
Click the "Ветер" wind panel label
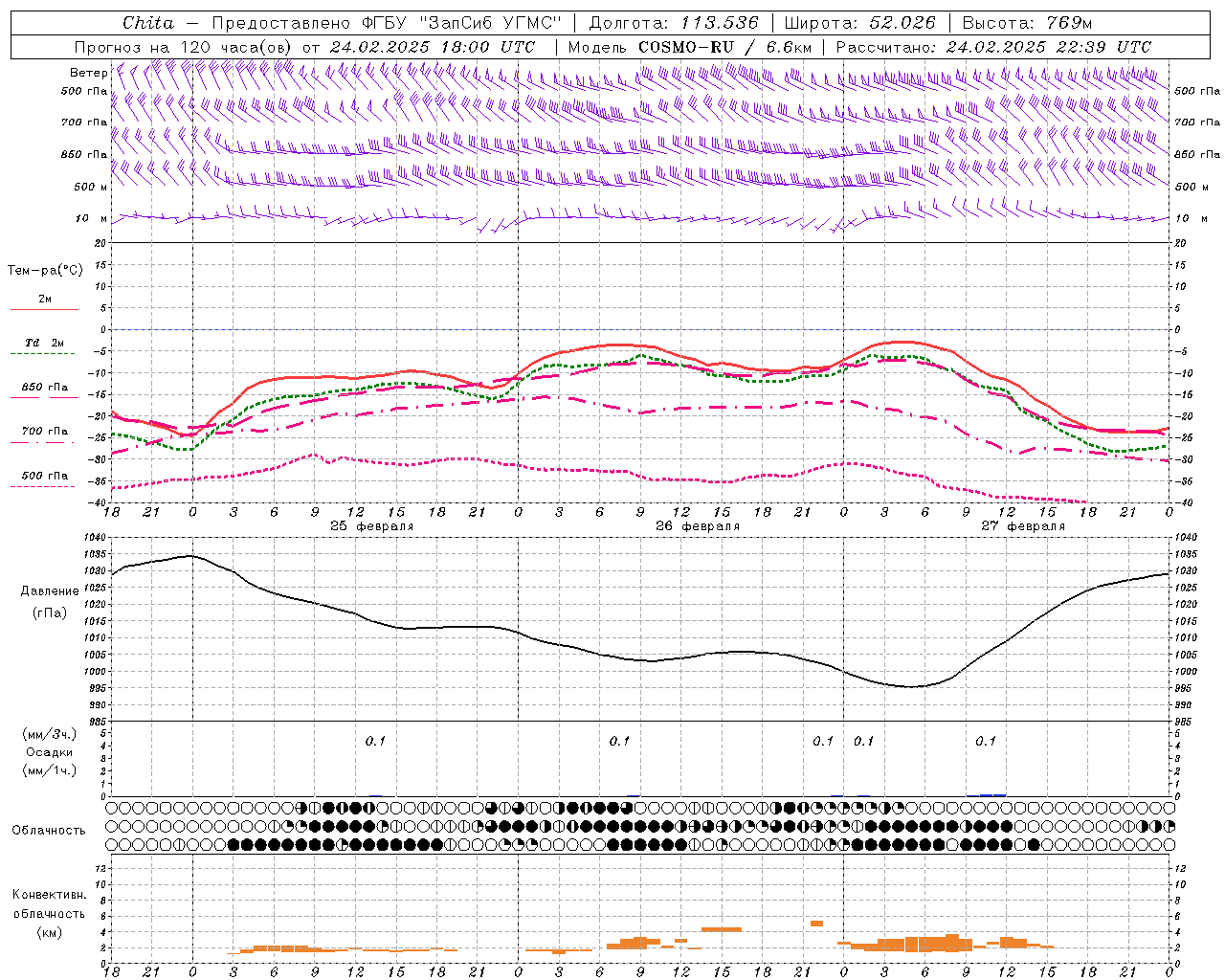[x=88, y=73]
